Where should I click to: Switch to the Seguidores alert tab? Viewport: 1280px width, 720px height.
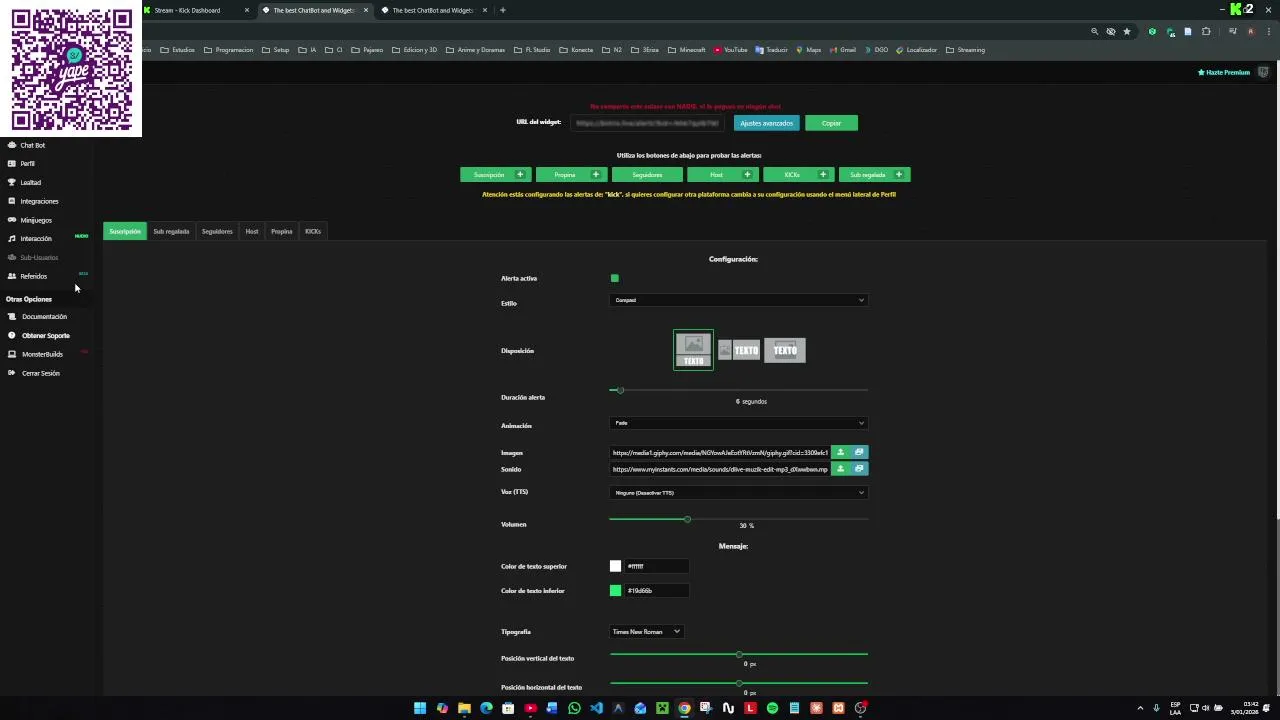coord(217,231)
